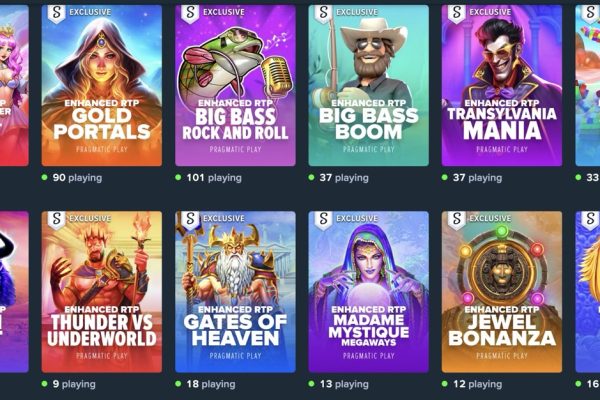Image resolution: width=600 pixels, height=400 pixels.
Task: Open the Thunder vs Underworld game
Action: pyautogui.click(x=101, y=292)
